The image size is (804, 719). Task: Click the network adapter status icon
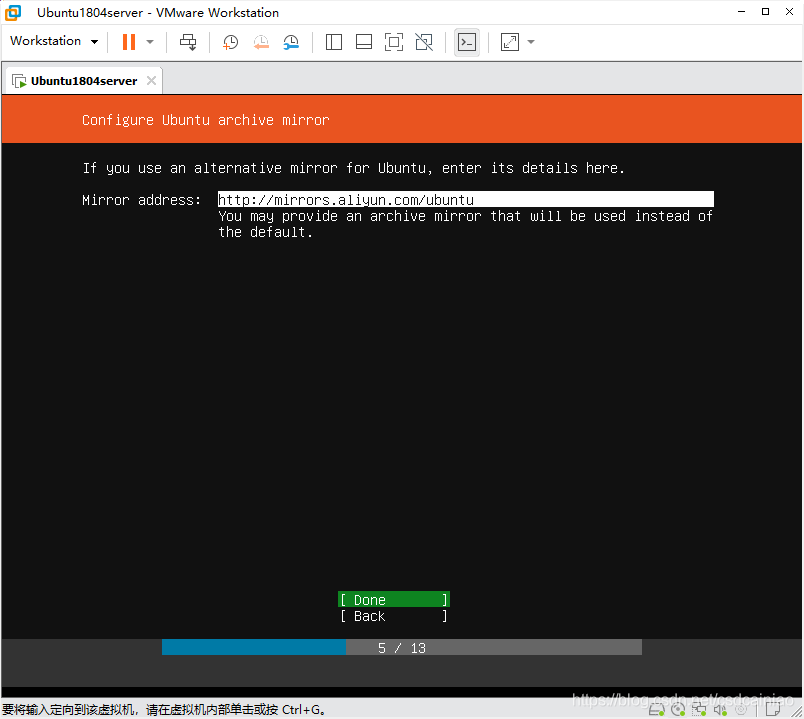point(699,710)
